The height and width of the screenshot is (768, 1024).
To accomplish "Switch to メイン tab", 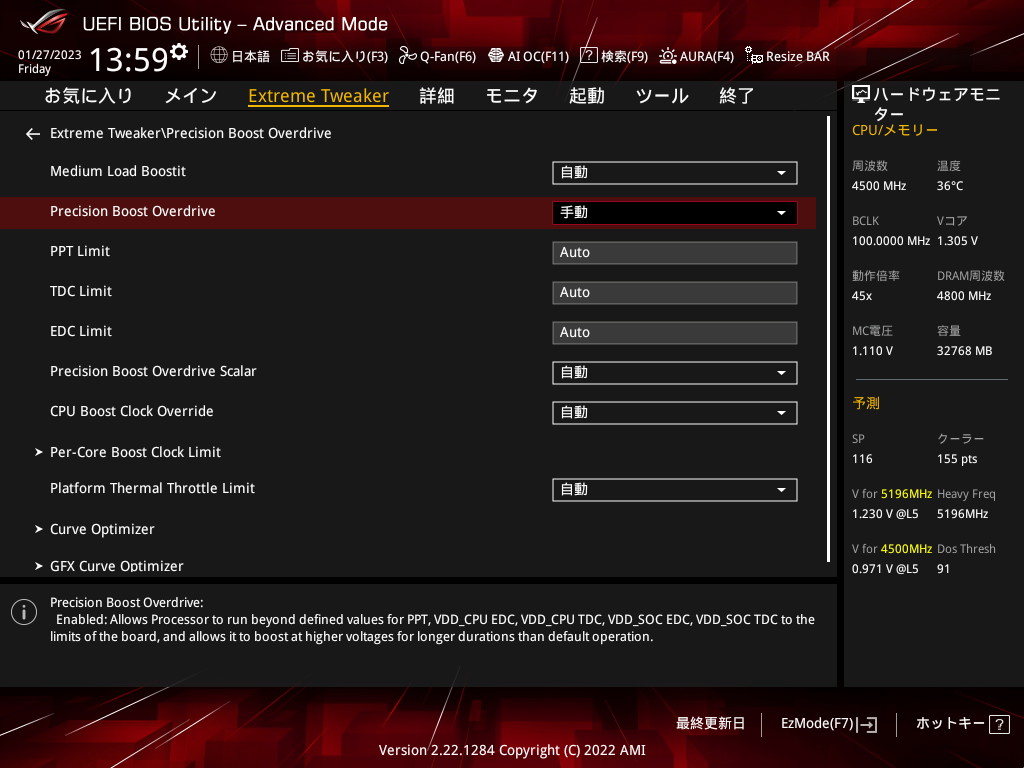I will tap(191, 96).
